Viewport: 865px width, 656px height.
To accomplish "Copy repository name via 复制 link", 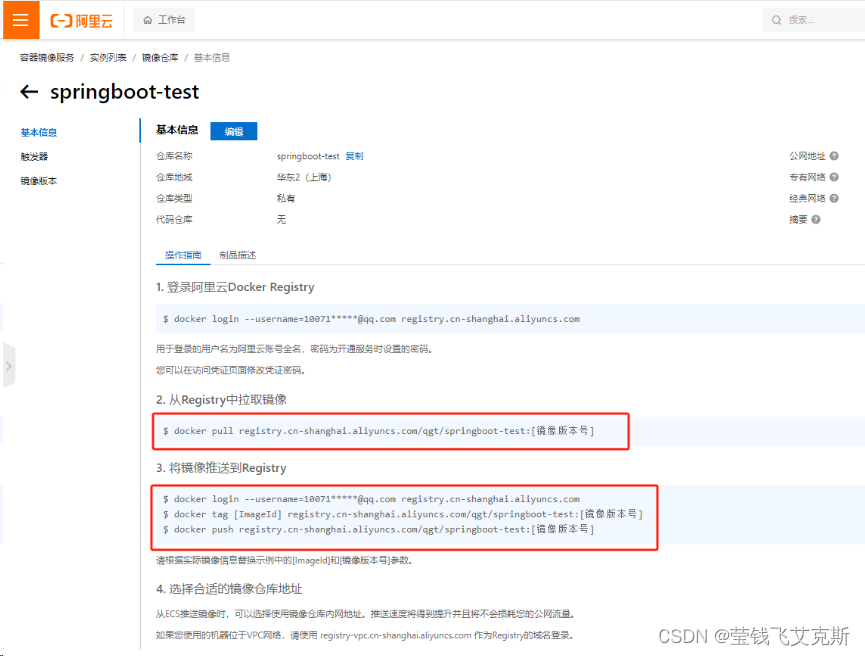I will tap(353, 157).
